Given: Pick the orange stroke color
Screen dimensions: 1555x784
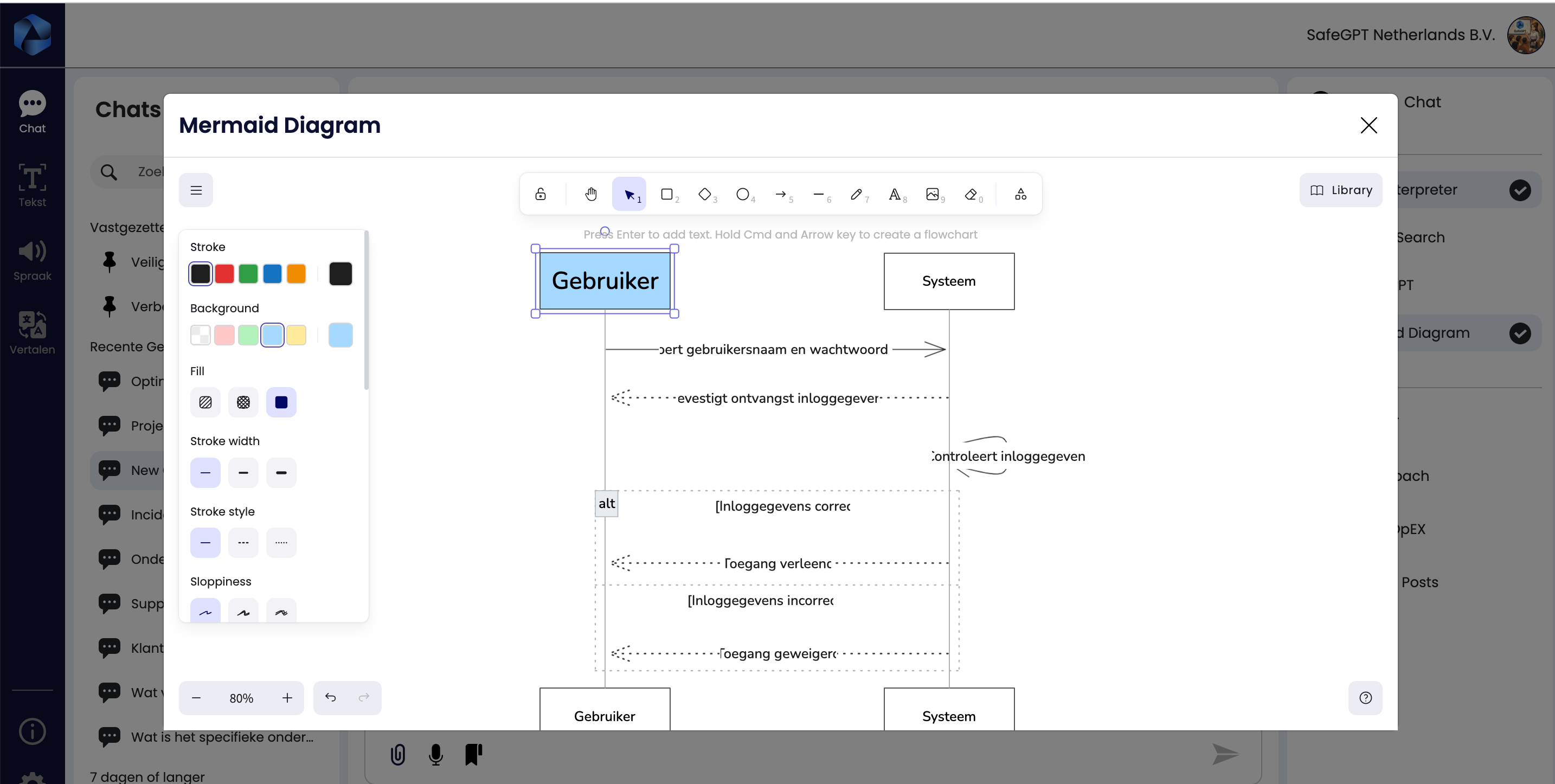Looking at the screenshot, I should click(297, 273).
